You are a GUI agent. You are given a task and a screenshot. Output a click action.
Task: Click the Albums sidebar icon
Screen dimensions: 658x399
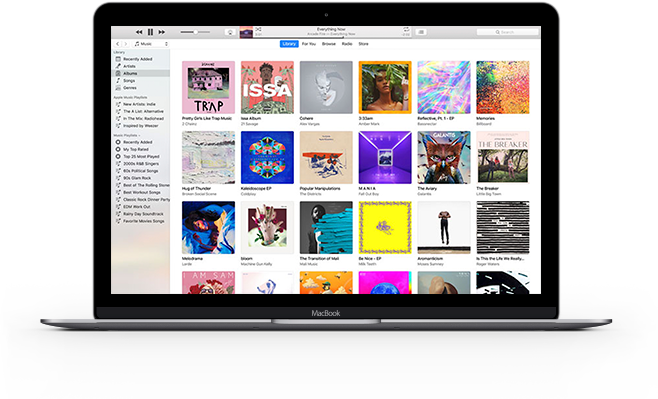point(118,73)
